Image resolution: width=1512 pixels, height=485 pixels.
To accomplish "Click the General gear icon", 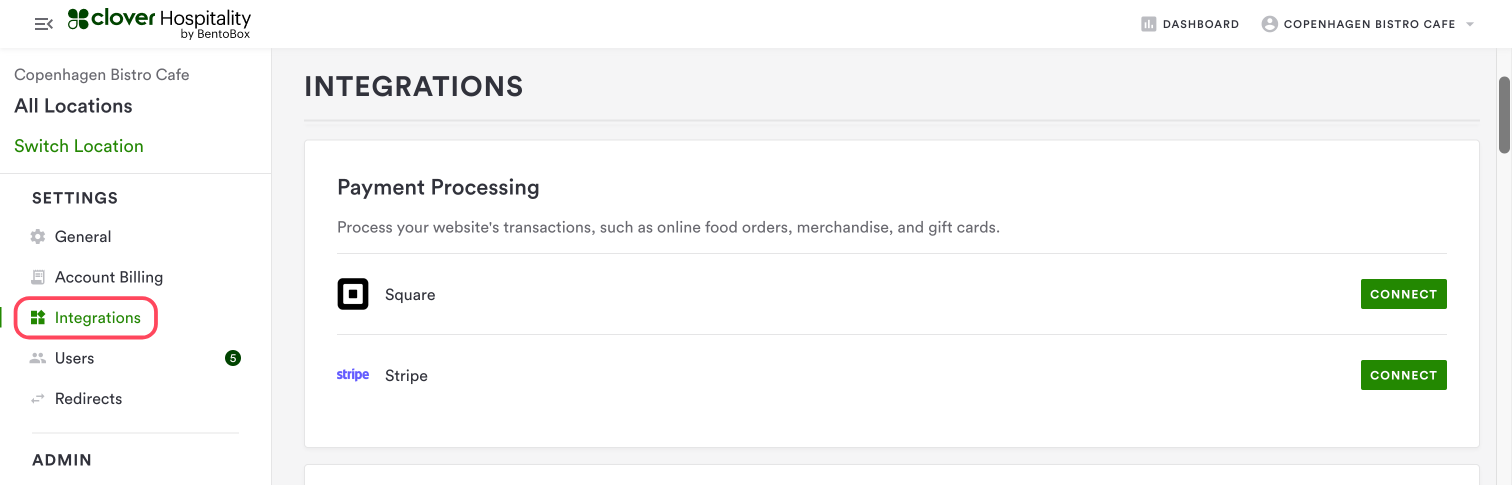I will [x=38, y=237].
